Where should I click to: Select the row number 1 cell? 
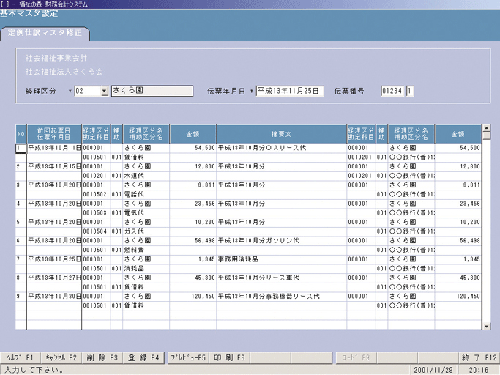[21, 148]
